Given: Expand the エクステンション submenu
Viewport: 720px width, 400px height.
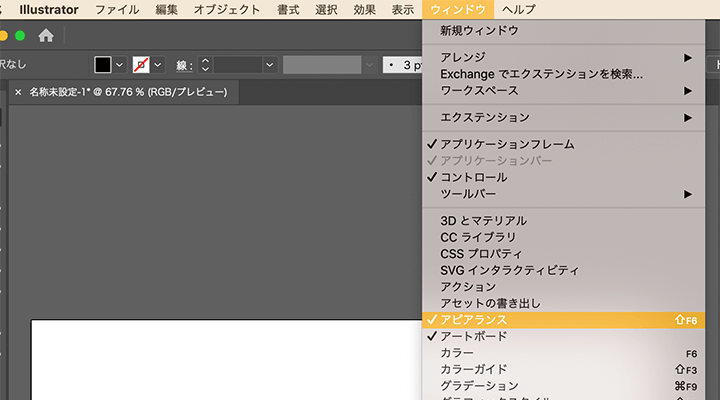Looking at the screenshot, I should [563, 118].
